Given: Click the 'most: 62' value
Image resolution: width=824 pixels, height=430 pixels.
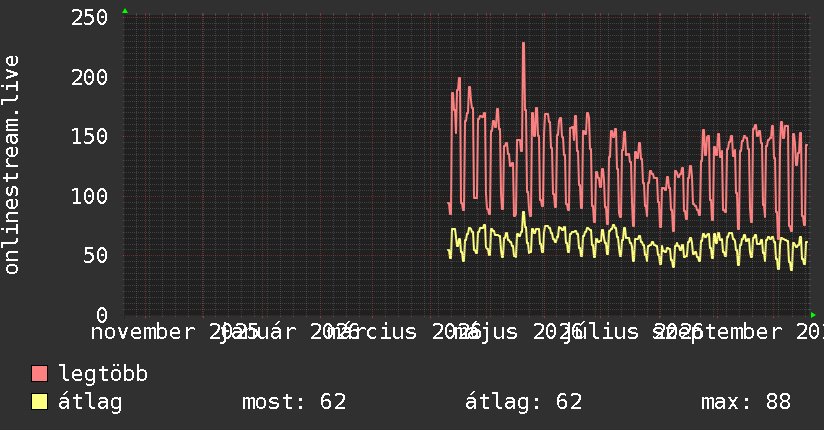Looking at the screenshot, I should coord(294,402).
